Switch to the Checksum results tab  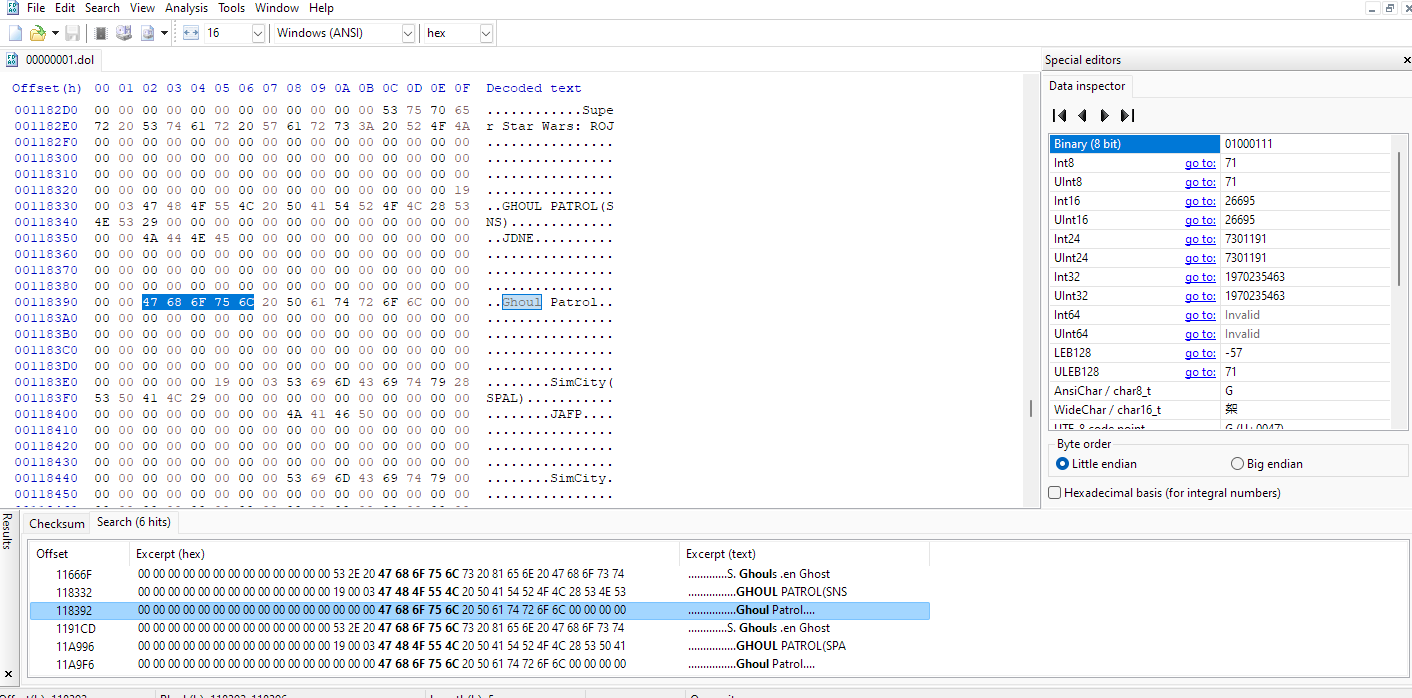click(x=57, y=523)
